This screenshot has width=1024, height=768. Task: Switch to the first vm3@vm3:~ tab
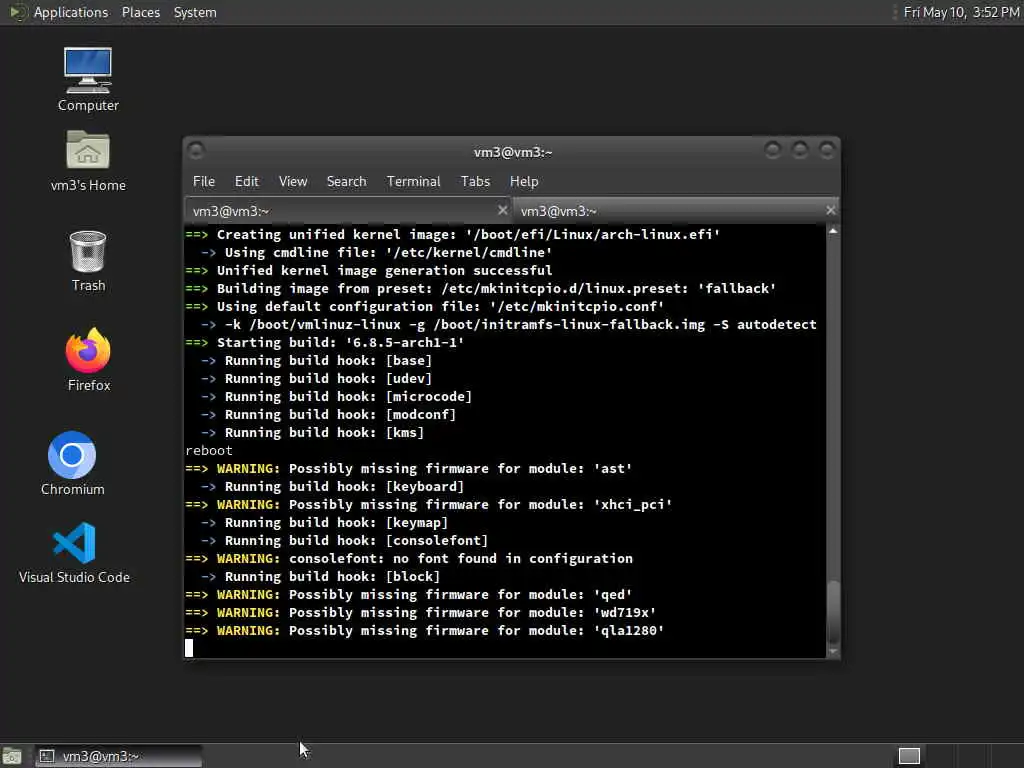[348, 211]
